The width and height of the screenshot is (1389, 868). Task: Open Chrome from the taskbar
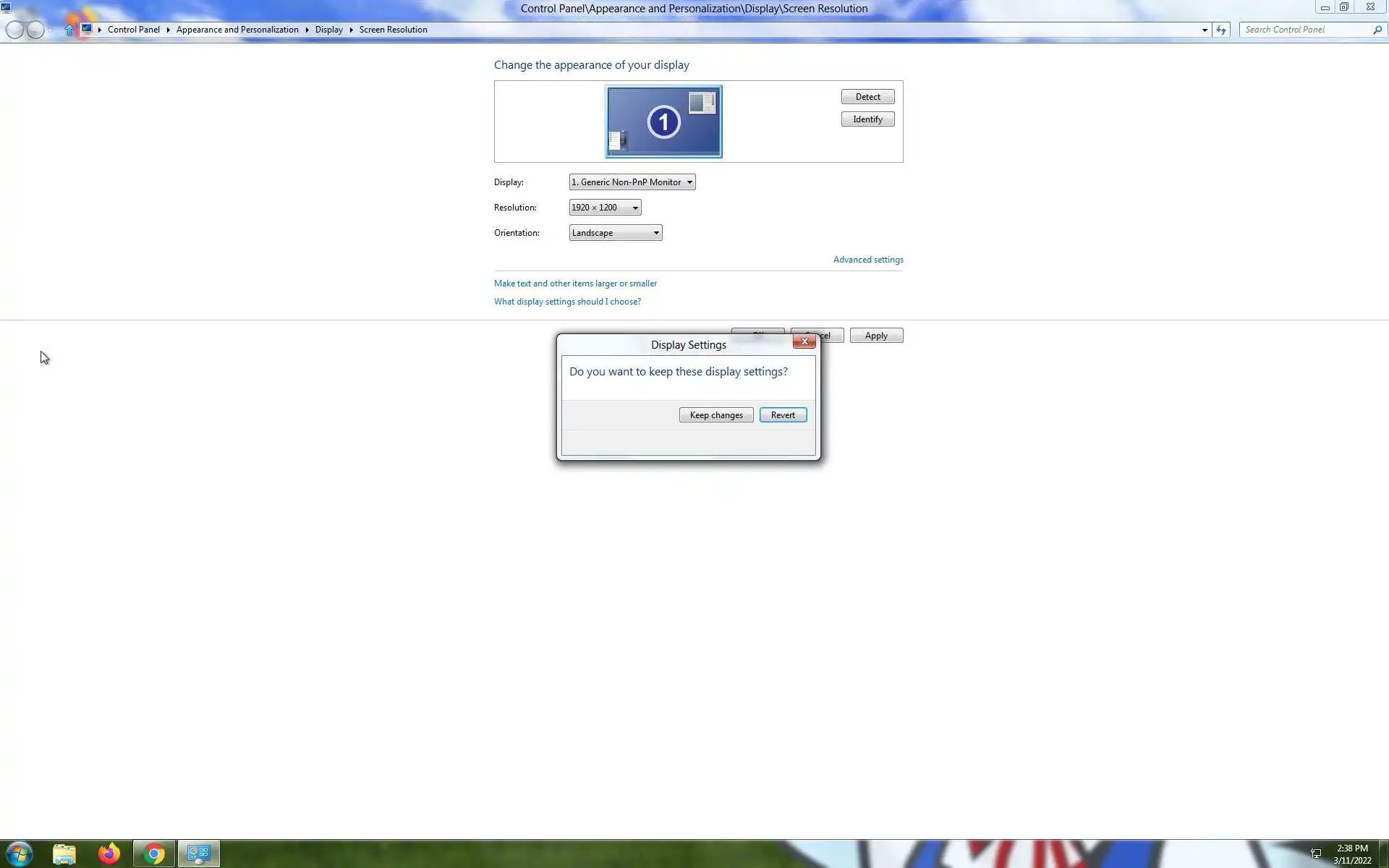pyautogui.click(x=153, y=854)
